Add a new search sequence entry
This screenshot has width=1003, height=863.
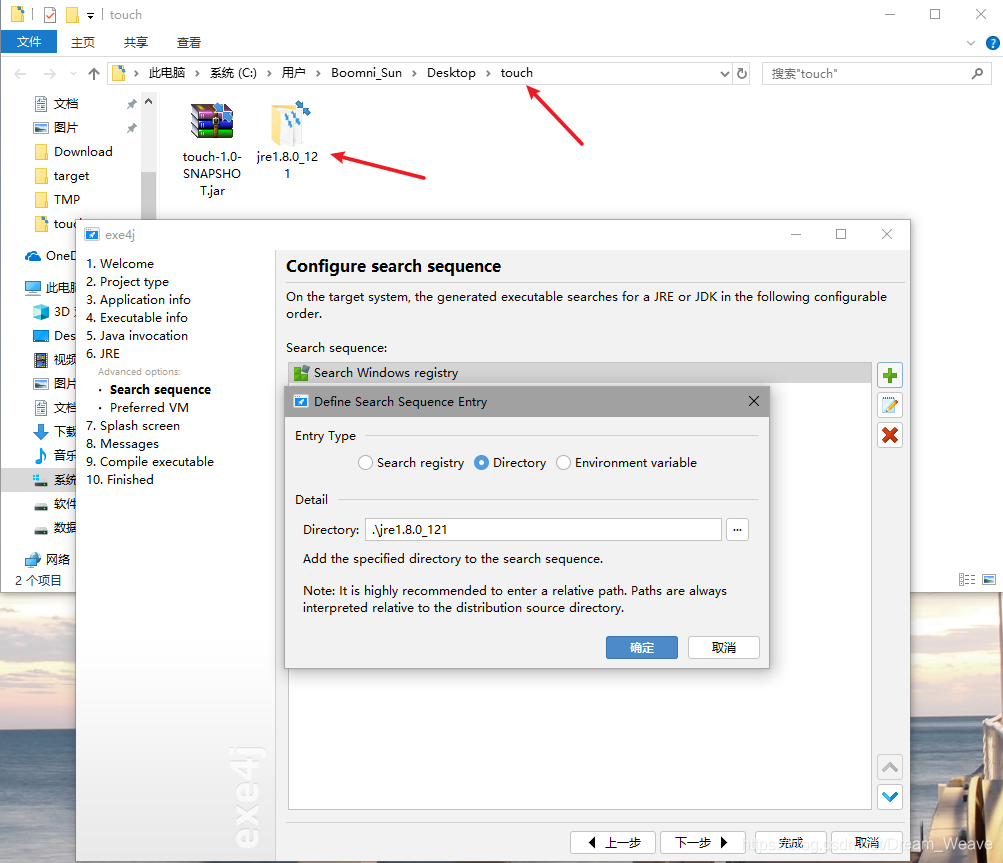pyautogui.click(x=889, y=376)
